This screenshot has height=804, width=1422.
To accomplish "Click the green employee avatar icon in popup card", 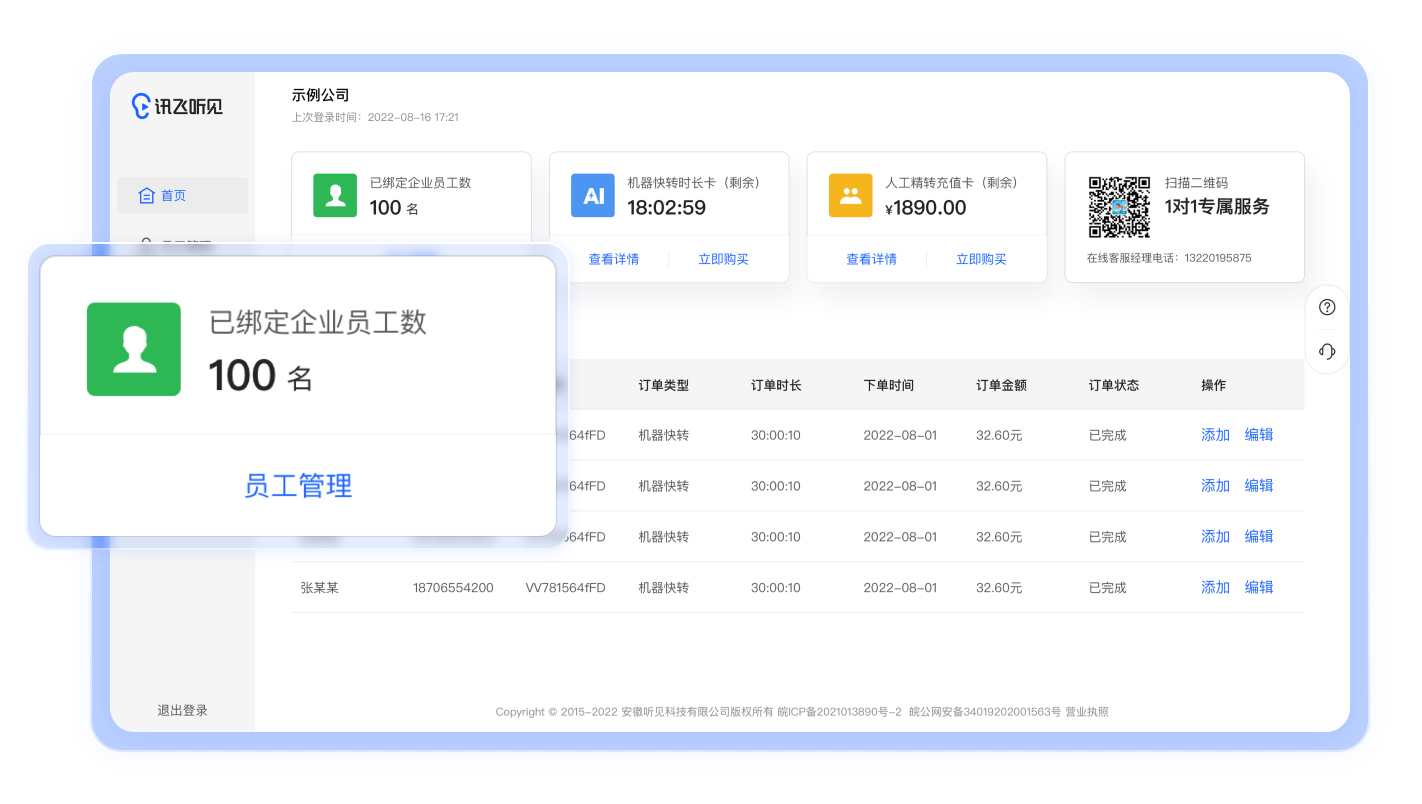I will tap(134, 349).
